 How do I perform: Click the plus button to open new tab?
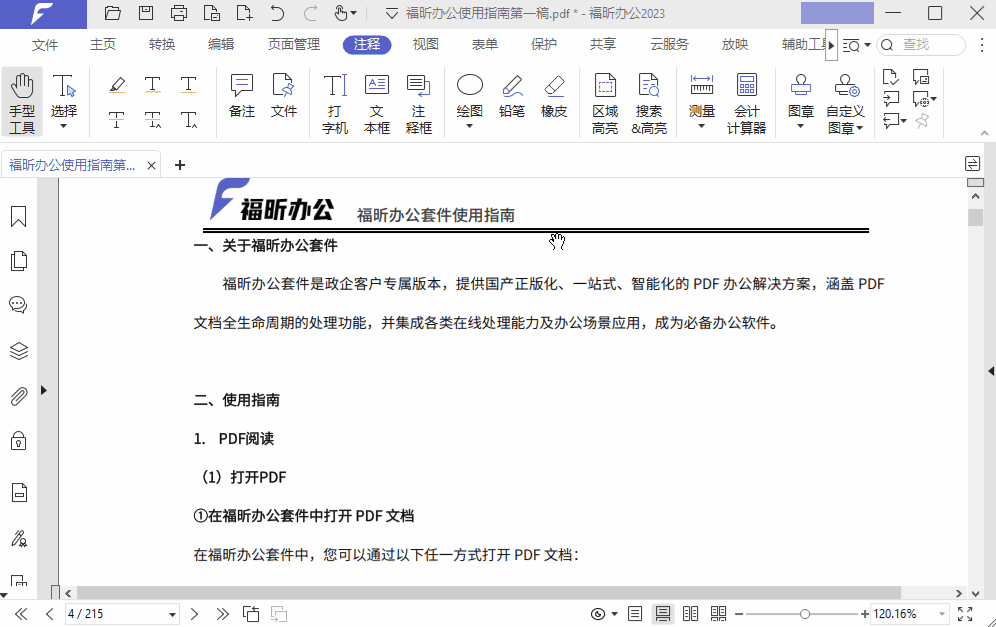179,164
